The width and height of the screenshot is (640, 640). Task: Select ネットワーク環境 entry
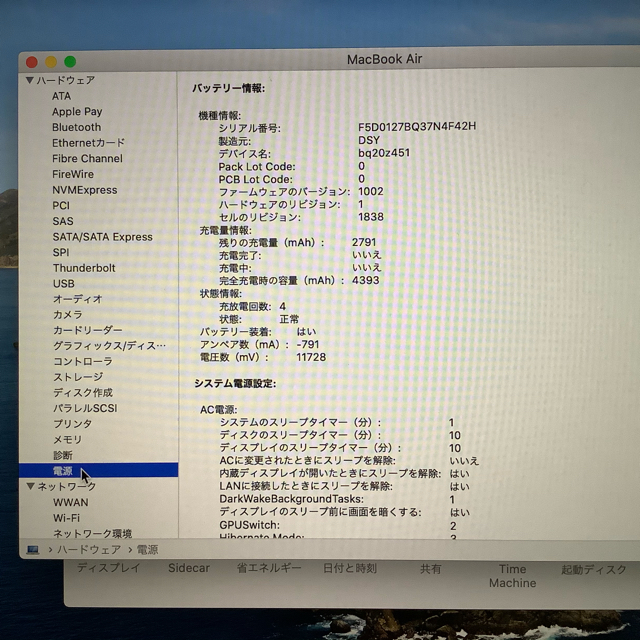93,533
